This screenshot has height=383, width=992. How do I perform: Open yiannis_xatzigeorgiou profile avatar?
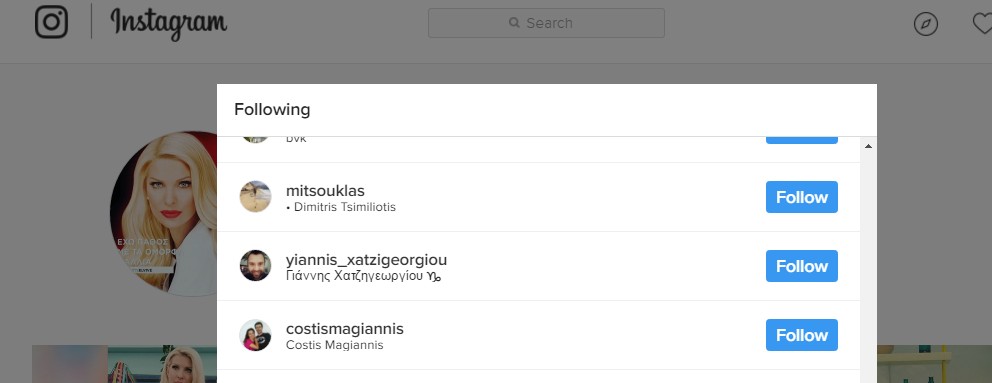click(256, 266)
